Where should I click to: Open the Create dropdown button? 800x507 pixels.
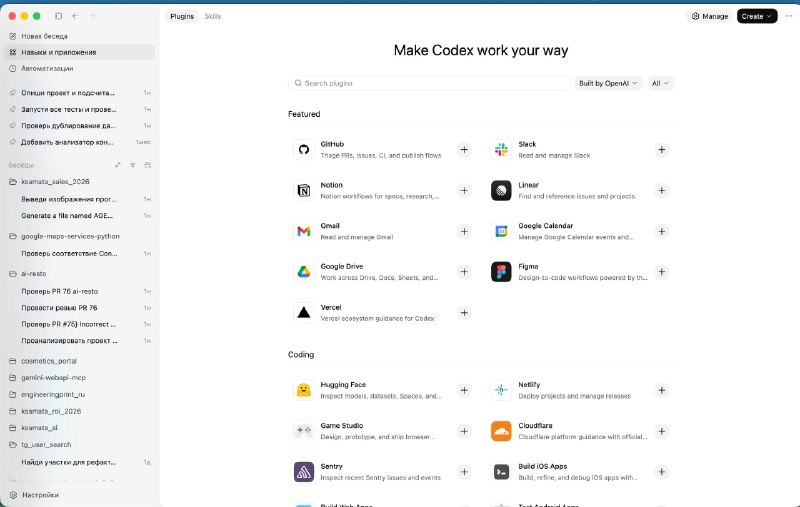point(756,16)
